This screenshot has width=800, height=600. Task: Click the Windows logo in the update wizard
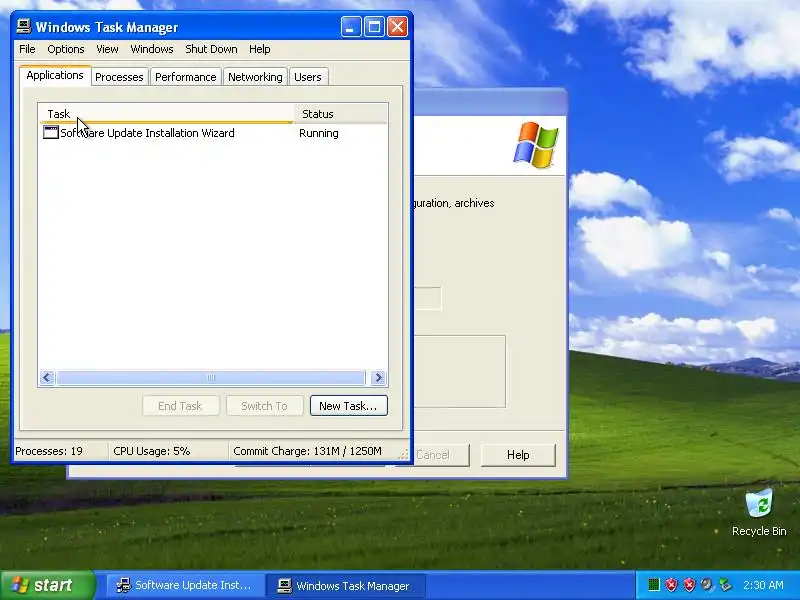536,145
